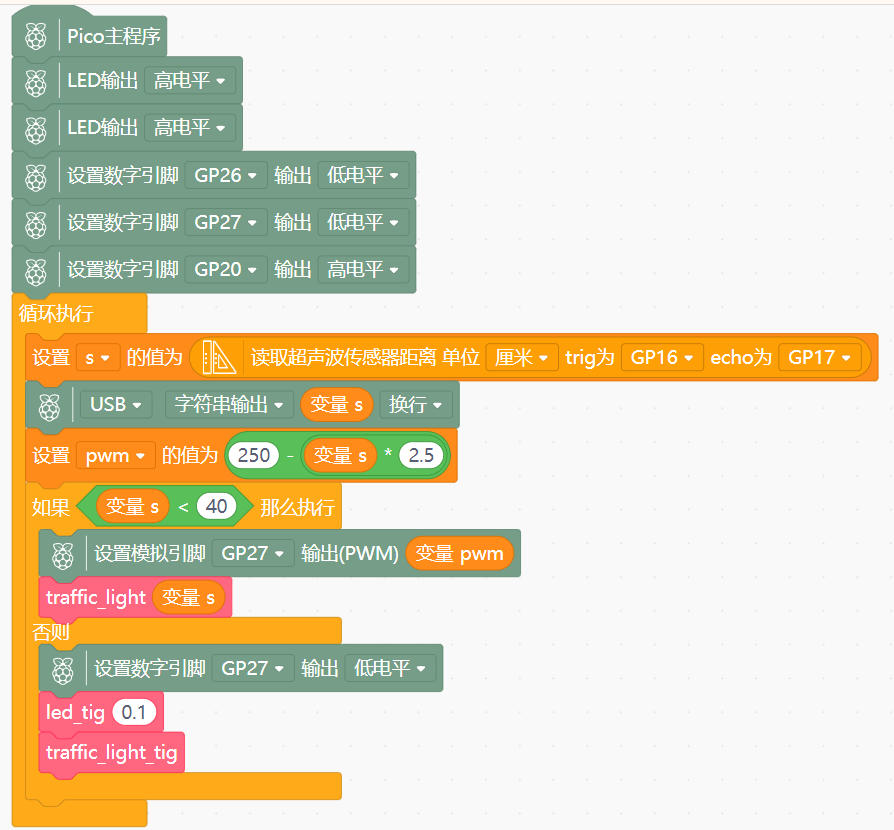894x830 pixels.
Task: Select 变量 pwm reporter block
Action: click(460, 554)
